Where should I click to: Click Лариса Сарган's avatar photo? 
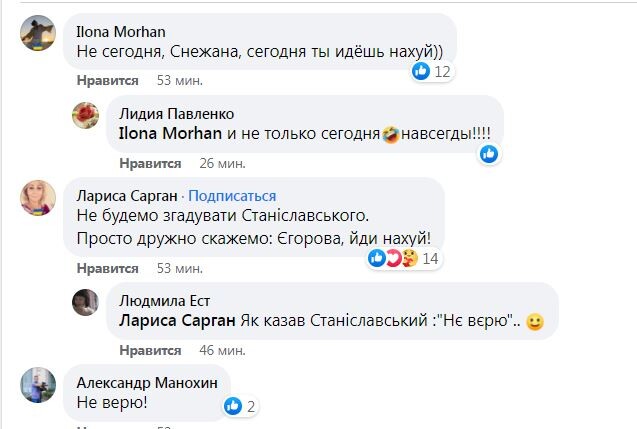(x=38, y=197)
